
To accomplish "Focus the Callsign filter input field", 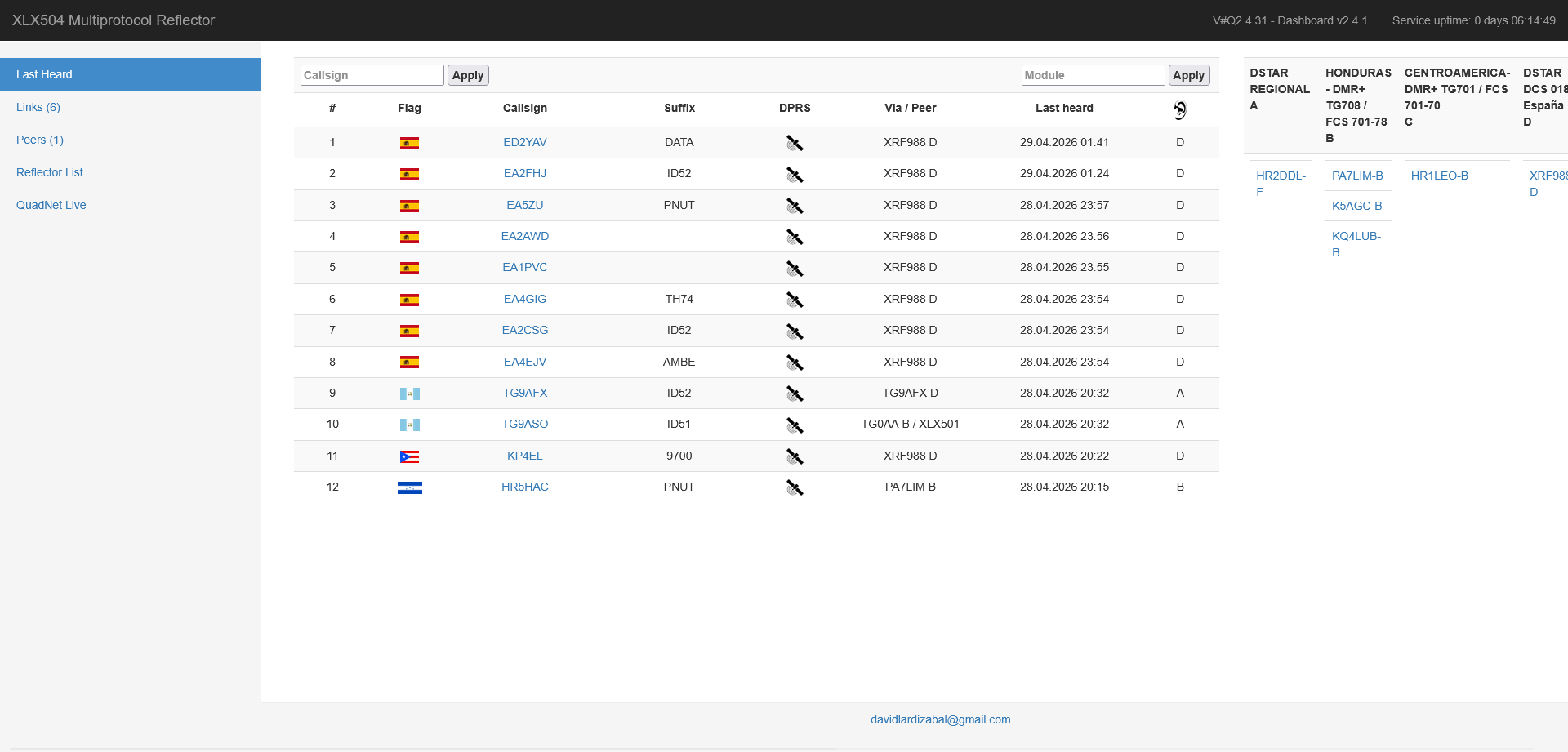I will [372, 75].
